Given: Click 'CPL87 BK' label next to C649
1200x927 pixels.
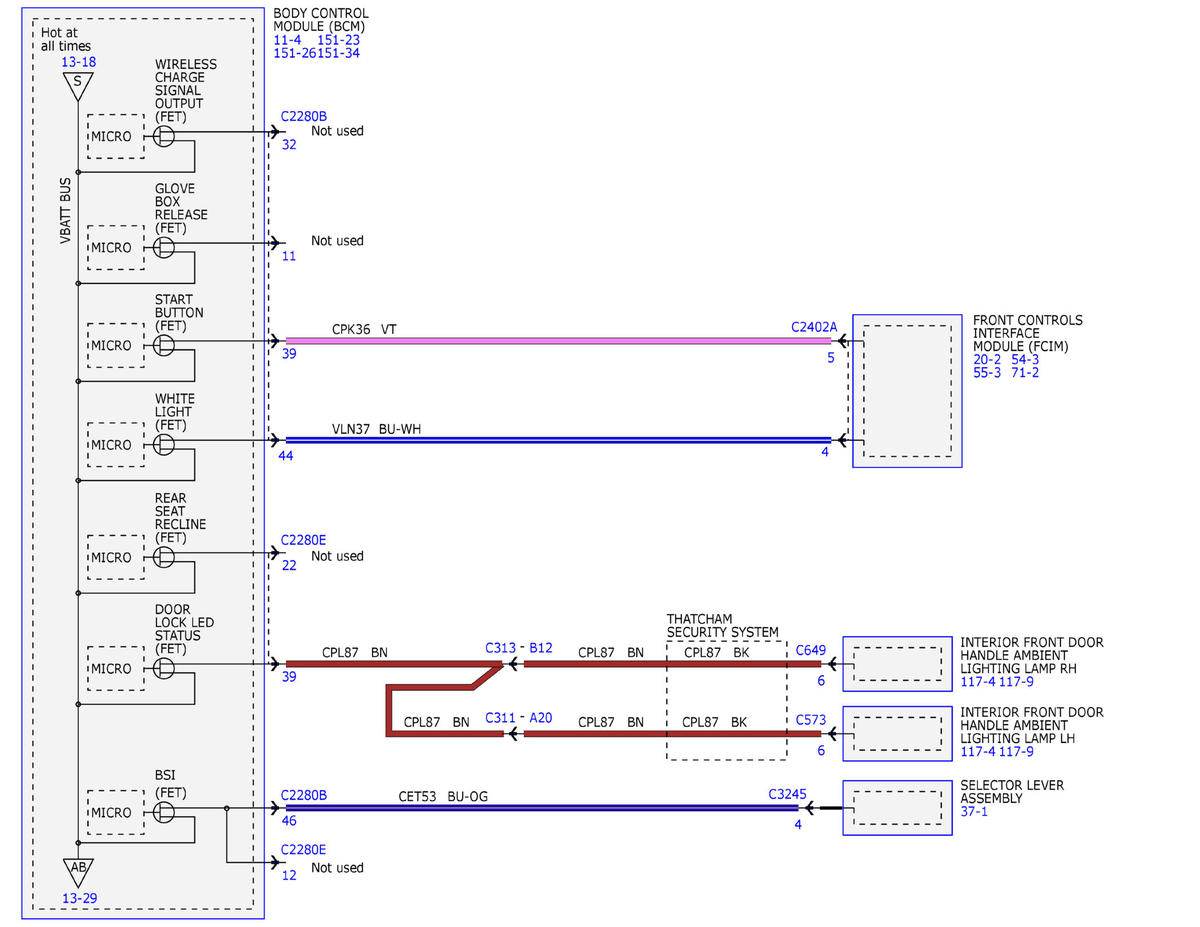Looking at the screenshot, I should (715, 652).
